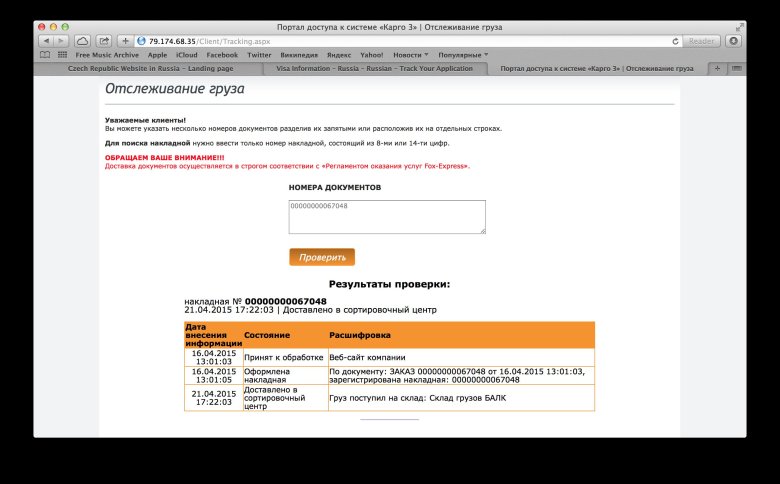The width and height of the screenshot is (780, 484).
Task: Open the Reading List book icon
Action: pos(45,55)
